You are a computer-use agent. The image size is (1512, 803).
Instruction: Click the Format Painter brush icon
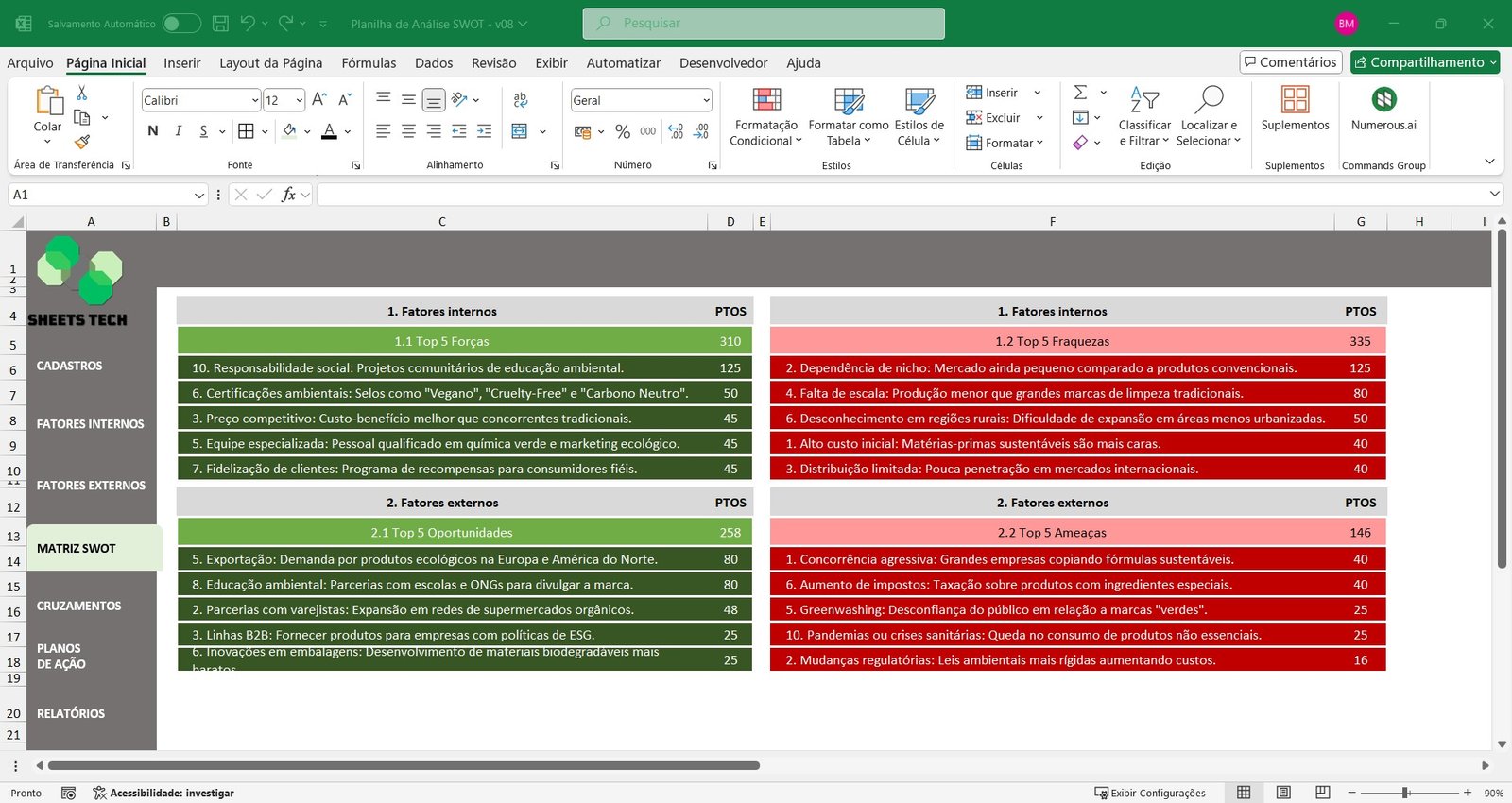(82, 142)
